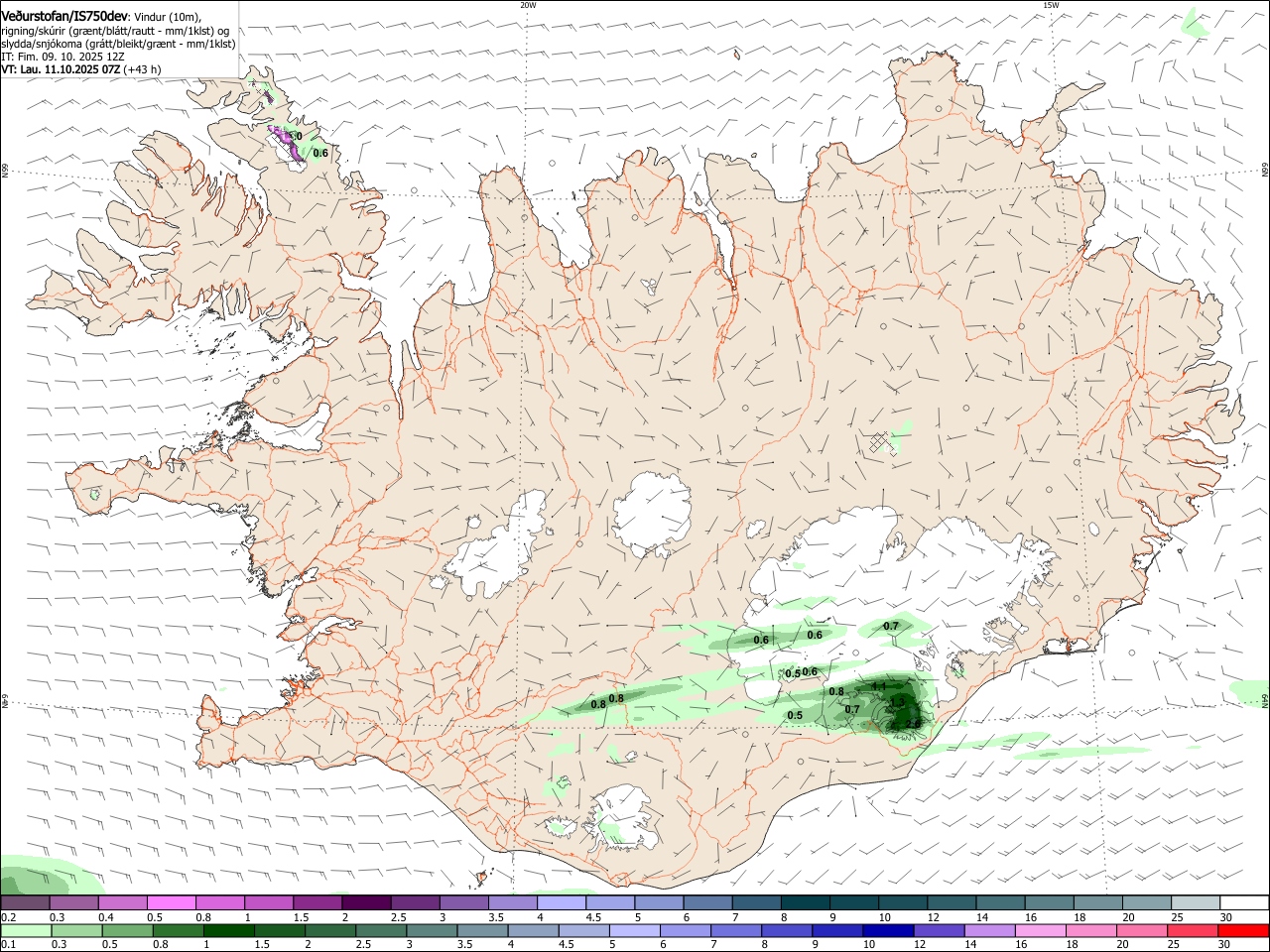Click the 'VT: Lau. 11.10.2025 07Z (+43 h)' line
The width and height of the screenshot is (1270, 952).
[x=81, y=69]
